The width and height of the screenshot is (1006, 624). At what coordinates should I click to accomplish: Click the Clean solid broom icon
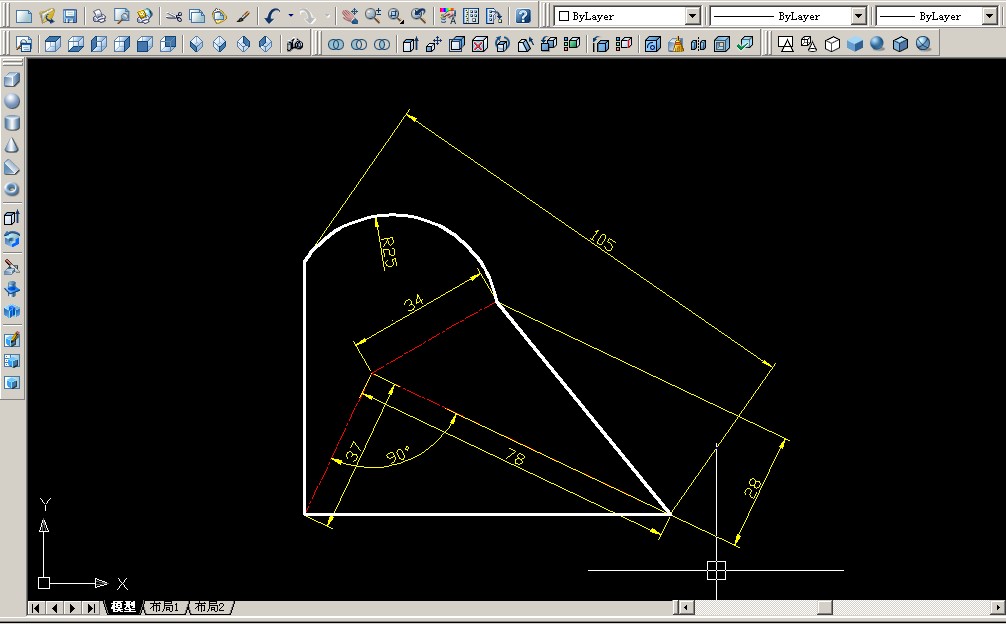coord(676,44)
